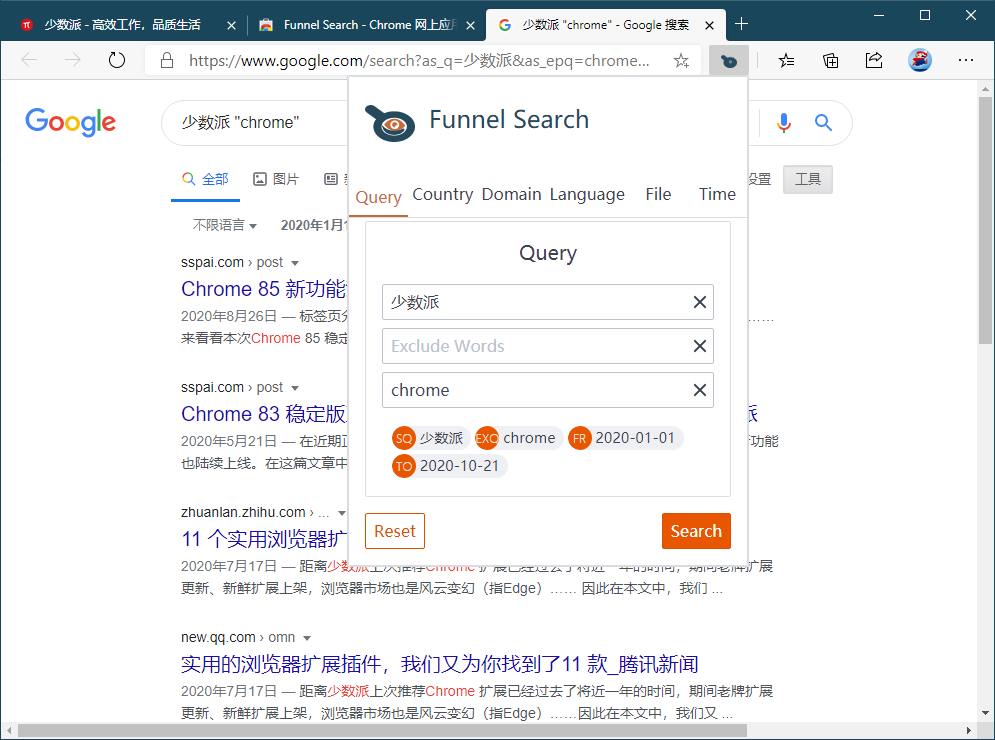This screenshot has width=995, height=740.
Task: Open the 2020年1月 date range dropdown
Action: click(313, 225)
